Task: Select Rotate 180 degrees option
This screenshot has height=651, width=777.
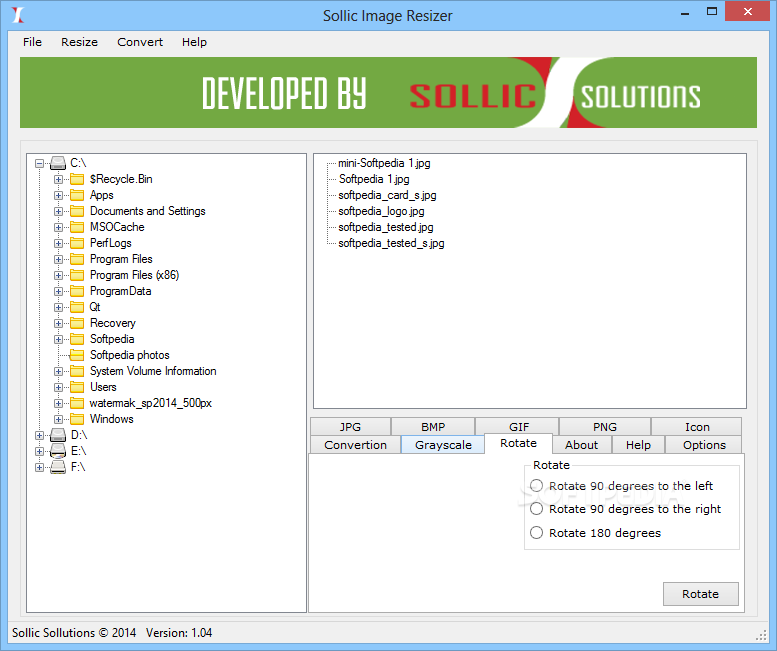Action: point(536,533)
